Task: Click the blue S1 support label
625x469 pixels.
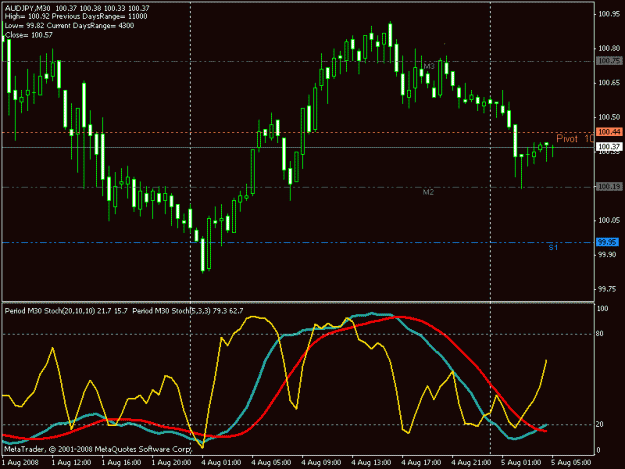Action: [x=553, y=247]
